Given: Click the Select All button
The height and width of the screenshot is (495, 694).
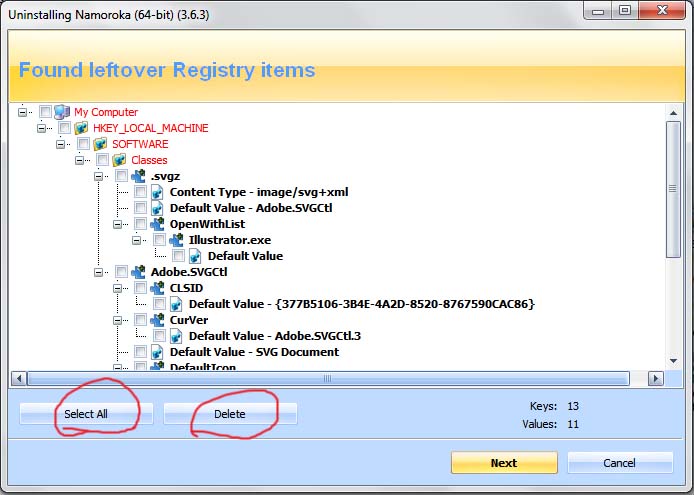Looking at the screenshot, I should click(x=86, y=414).
